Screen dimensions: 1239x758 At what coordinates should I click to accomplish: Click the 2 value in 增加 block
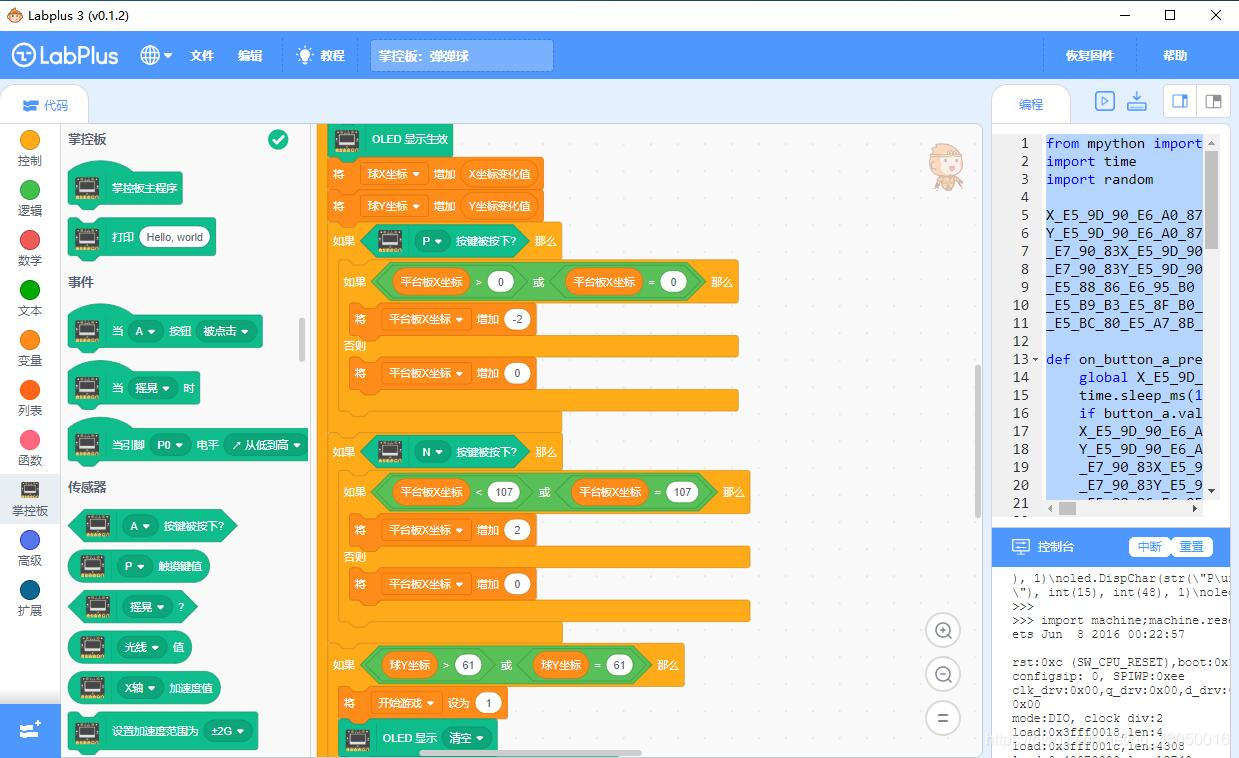coord(517,530)
